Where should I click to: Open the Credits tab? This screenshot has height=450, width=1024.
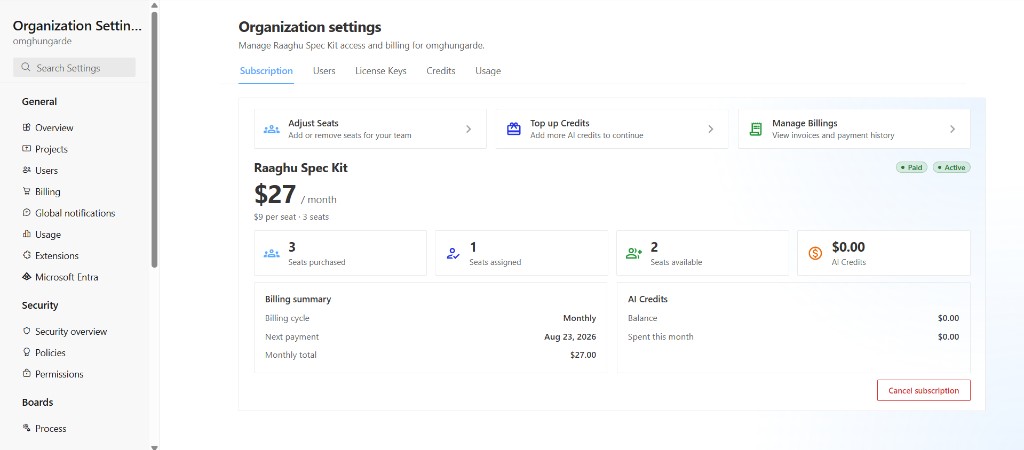tap(441, 71)
